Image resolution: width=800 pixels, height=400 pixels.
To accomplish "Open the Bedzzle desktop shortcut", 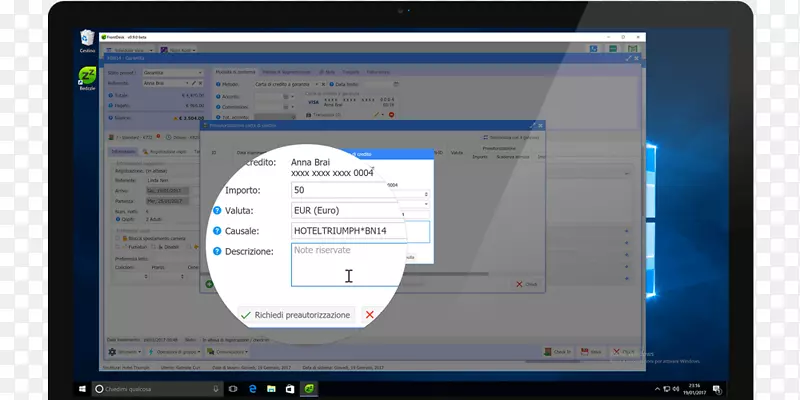I will [88, 78].
